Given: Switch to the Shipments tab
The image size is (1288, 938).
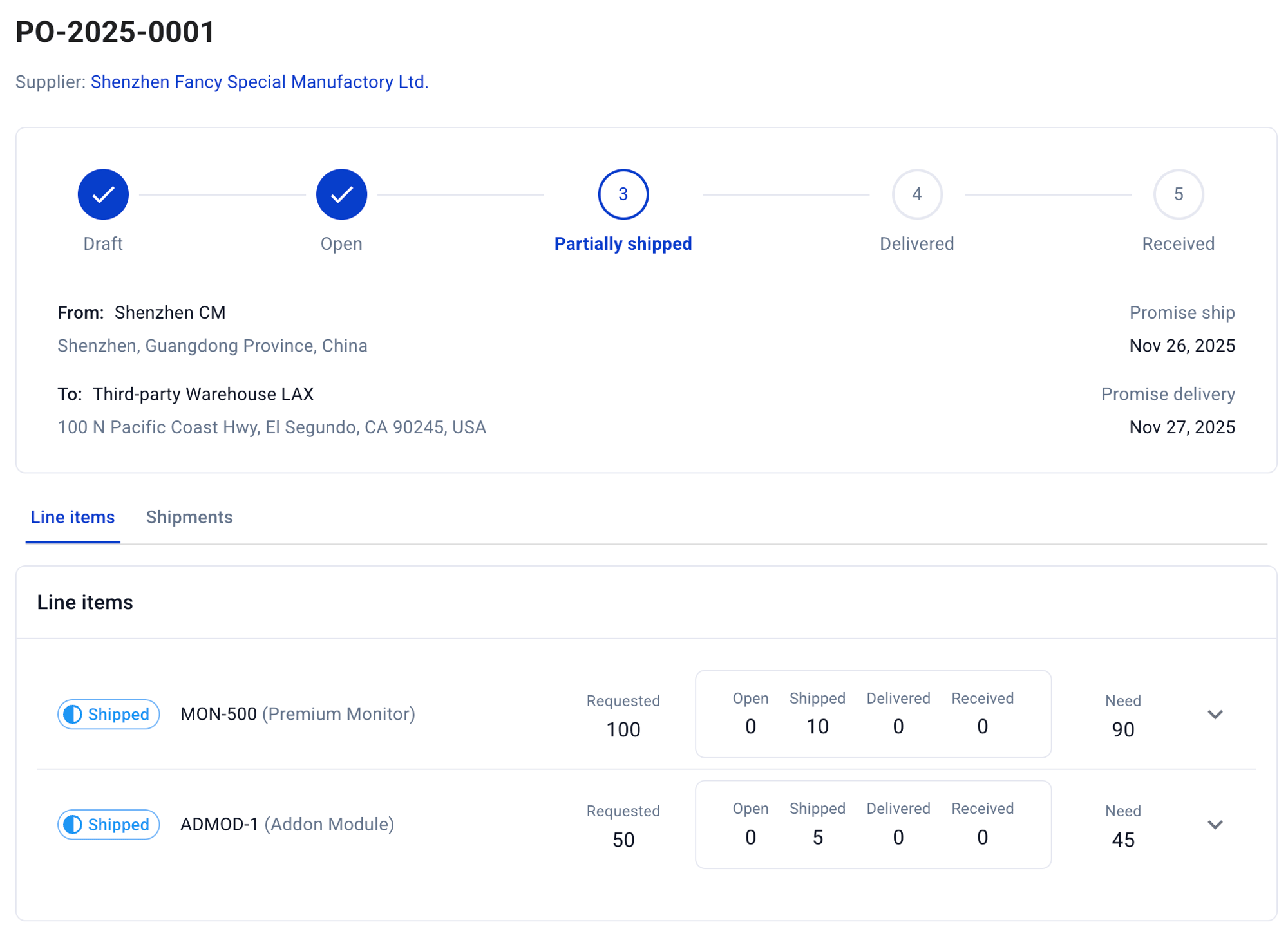Looking at the screenshot, I should point(189,517).
